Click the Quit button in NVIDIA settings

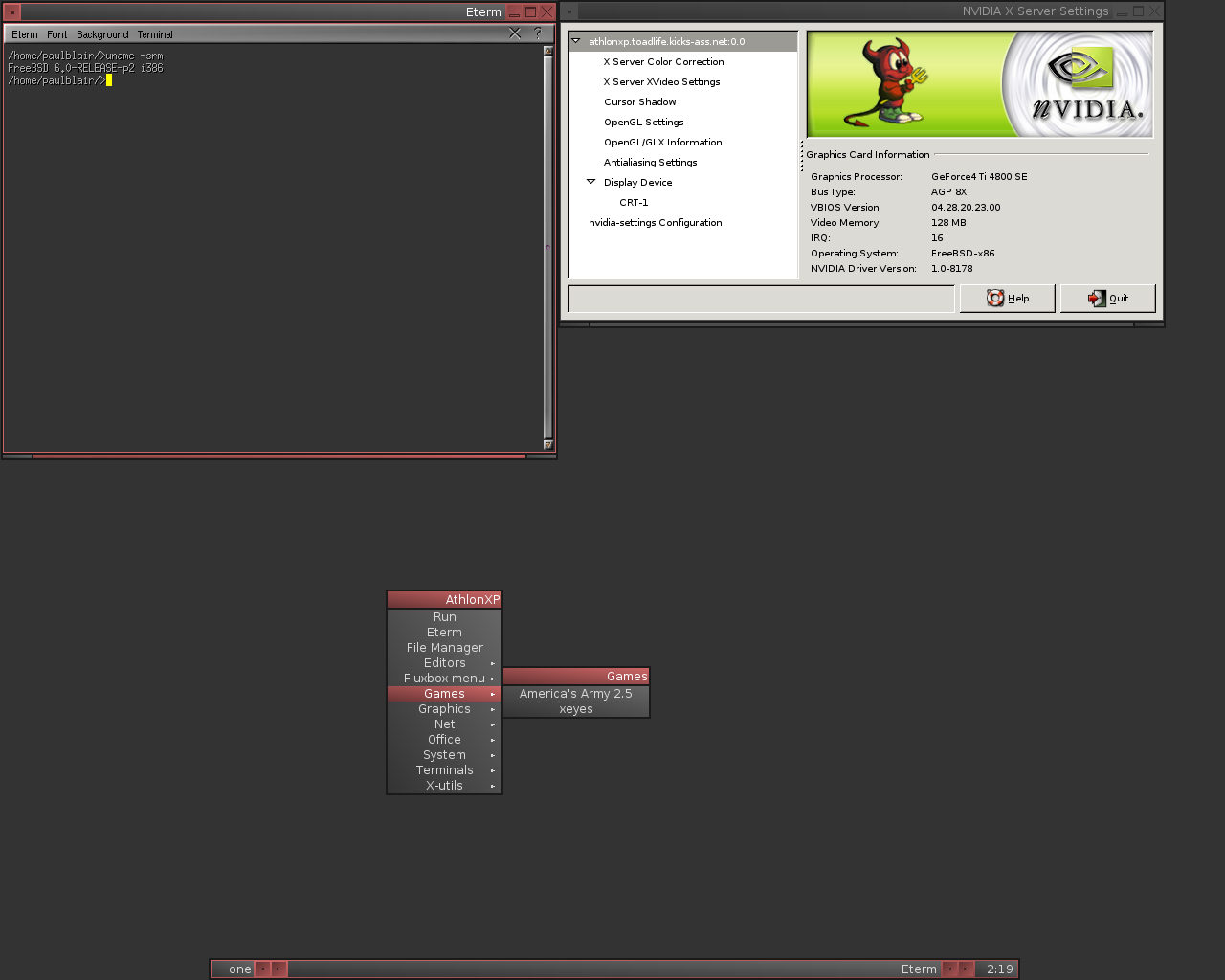[1107, 299]
